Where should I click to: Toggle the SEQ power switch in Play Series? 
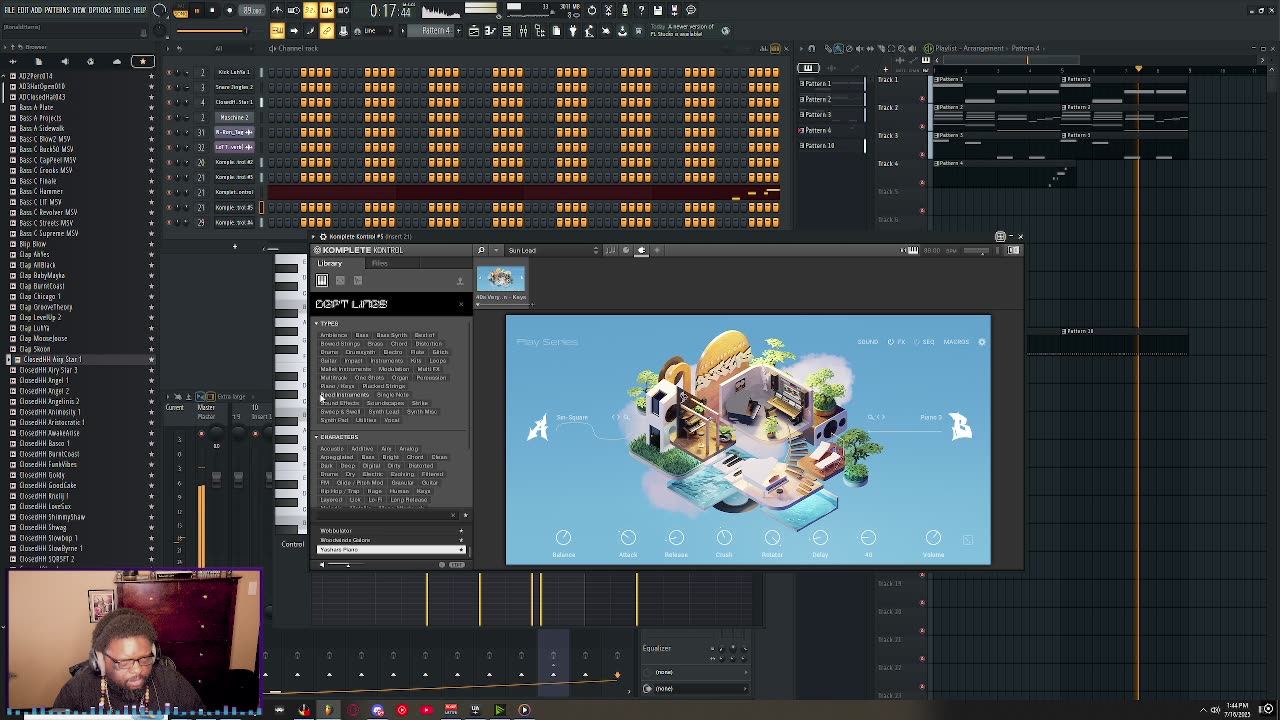pyautogui.click(x=919, y=342)
